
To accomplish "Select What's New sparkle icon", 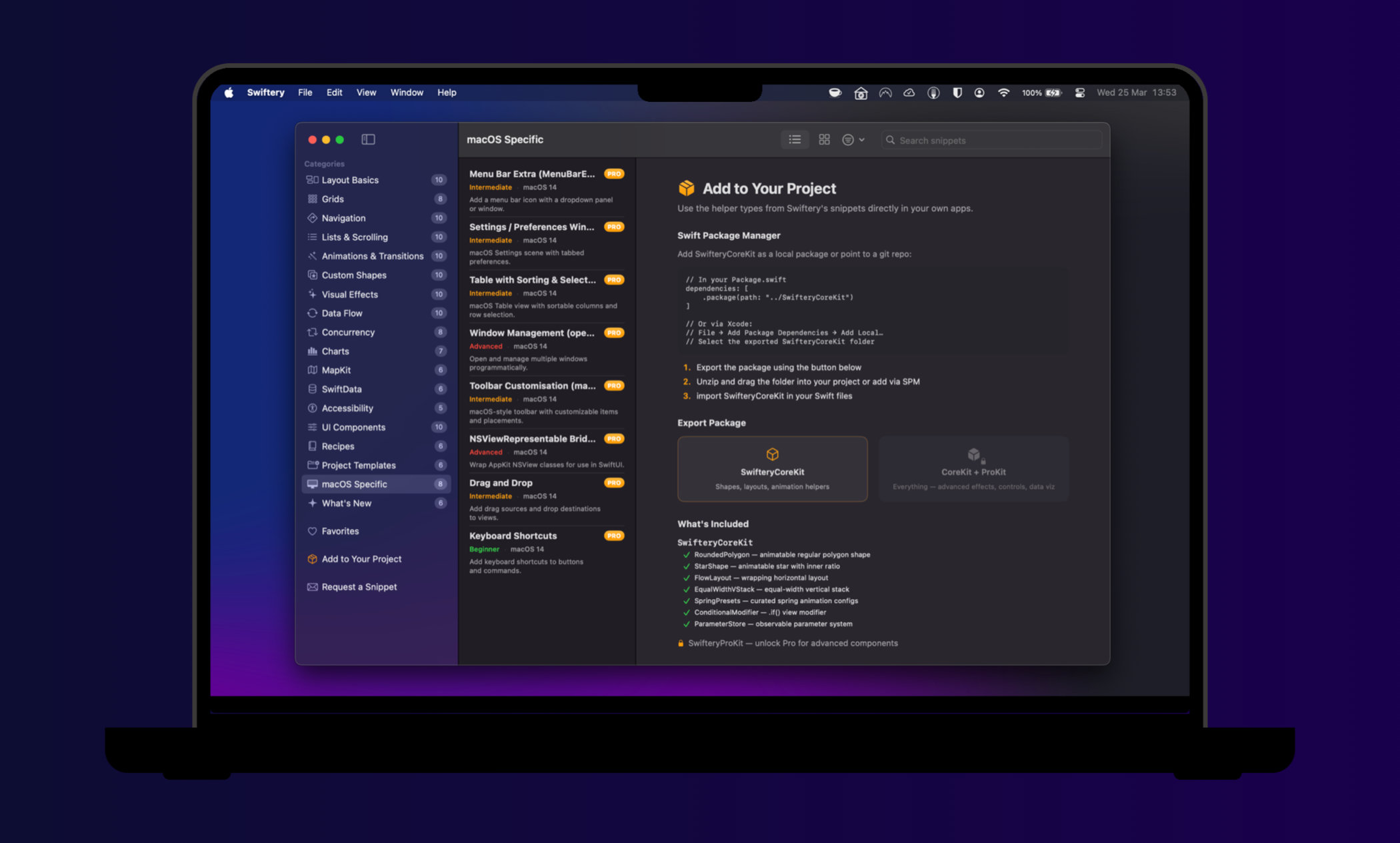I will [x=312, y=503].
